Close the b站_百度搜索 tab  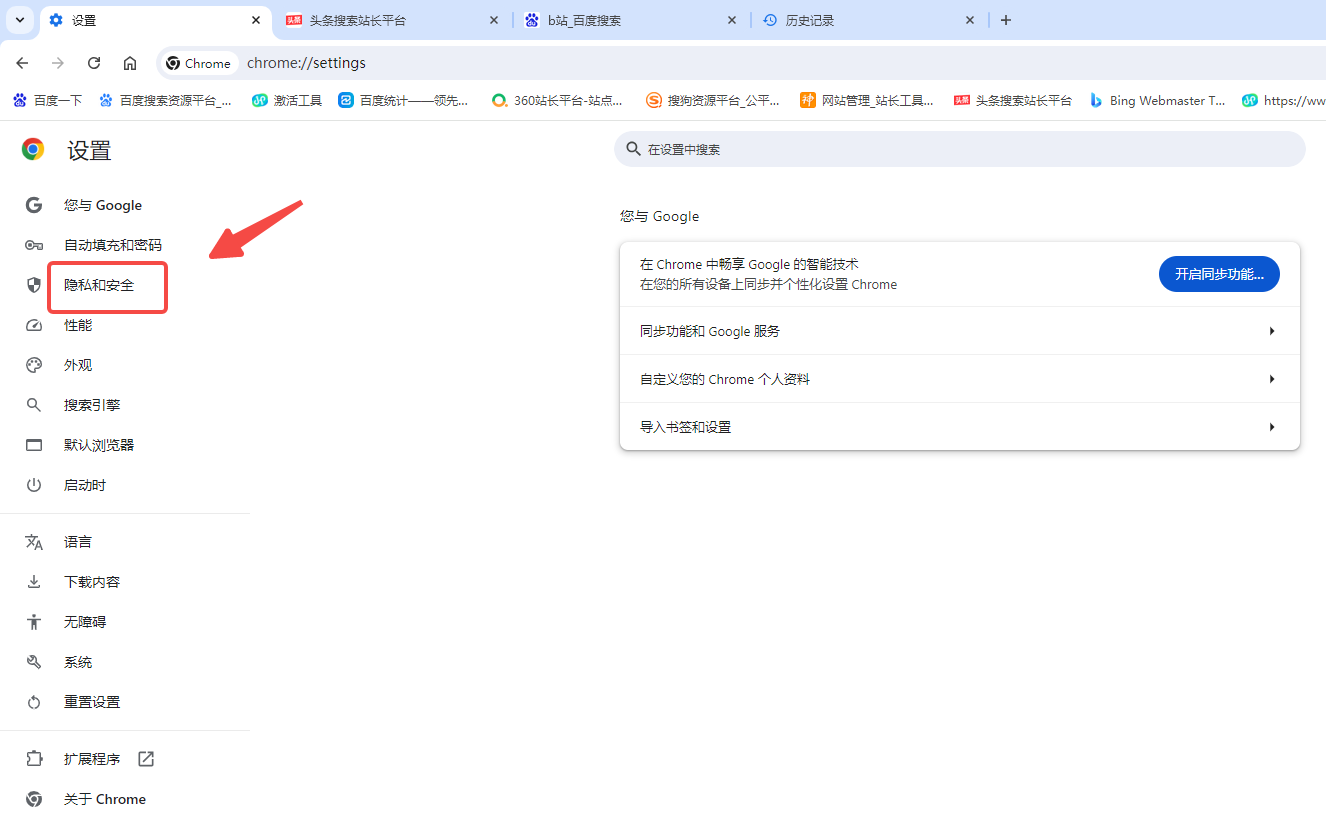click(x=732, y=20)
